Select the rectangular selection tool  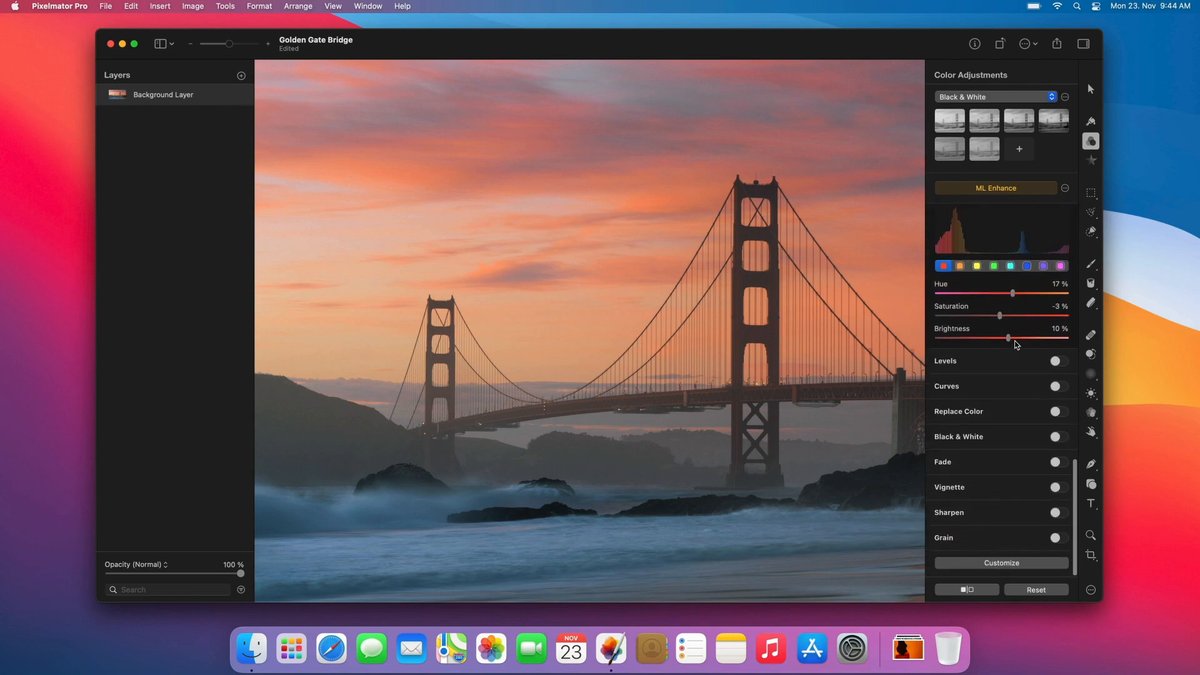pyautogui.click(x=1091, y=192)
